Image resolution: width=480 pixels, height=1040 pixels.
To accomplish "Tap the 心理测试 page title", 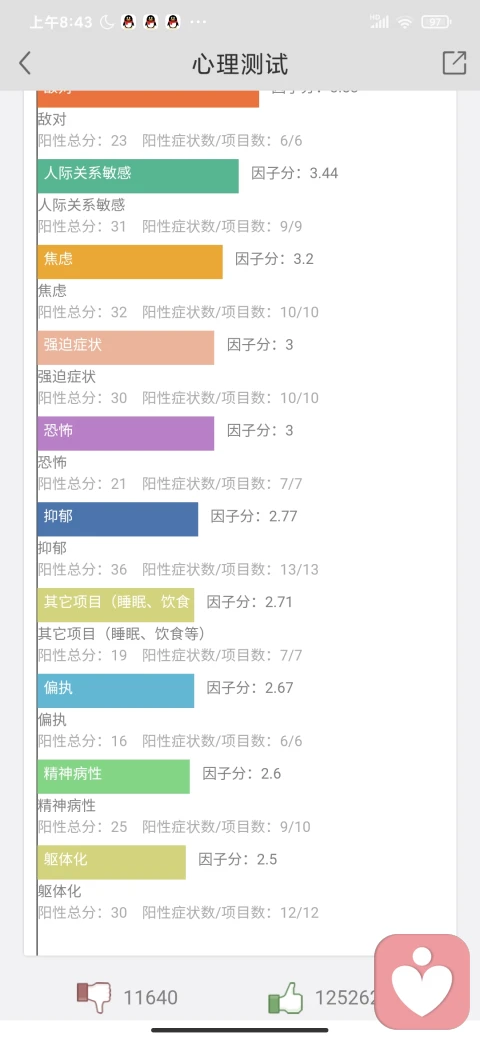I will tap(240, 64).
